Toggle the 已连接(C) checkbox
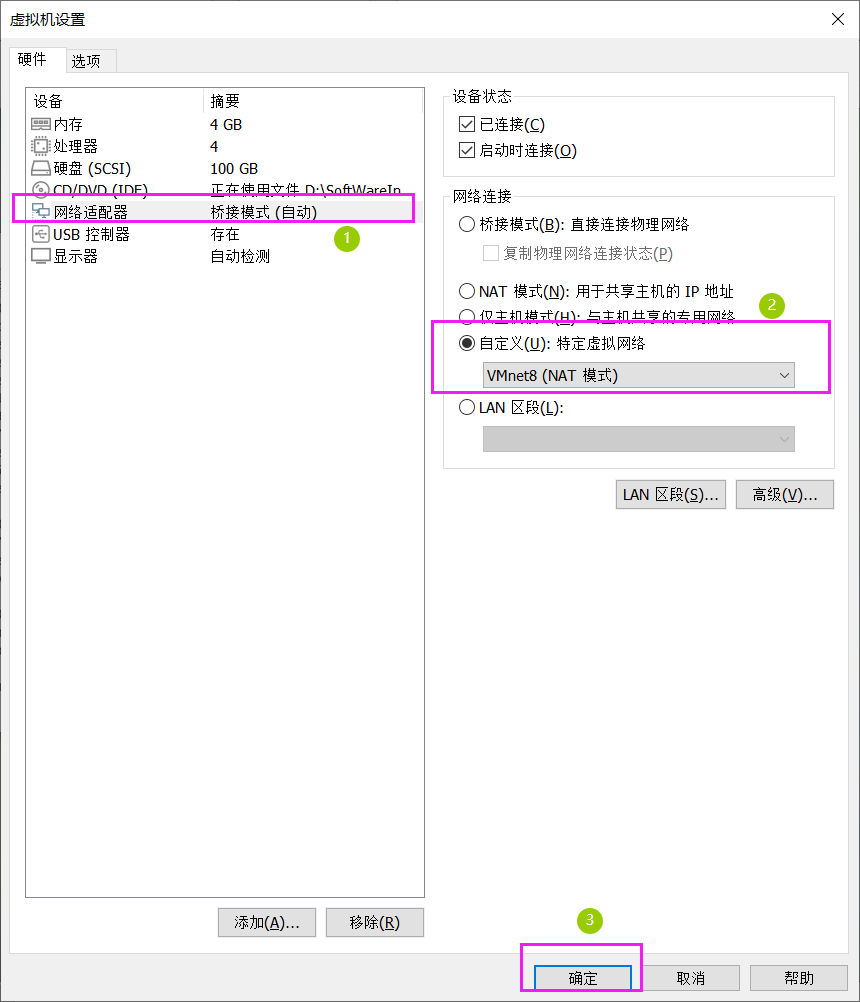860x1002 pixels. tap(467, 124)
